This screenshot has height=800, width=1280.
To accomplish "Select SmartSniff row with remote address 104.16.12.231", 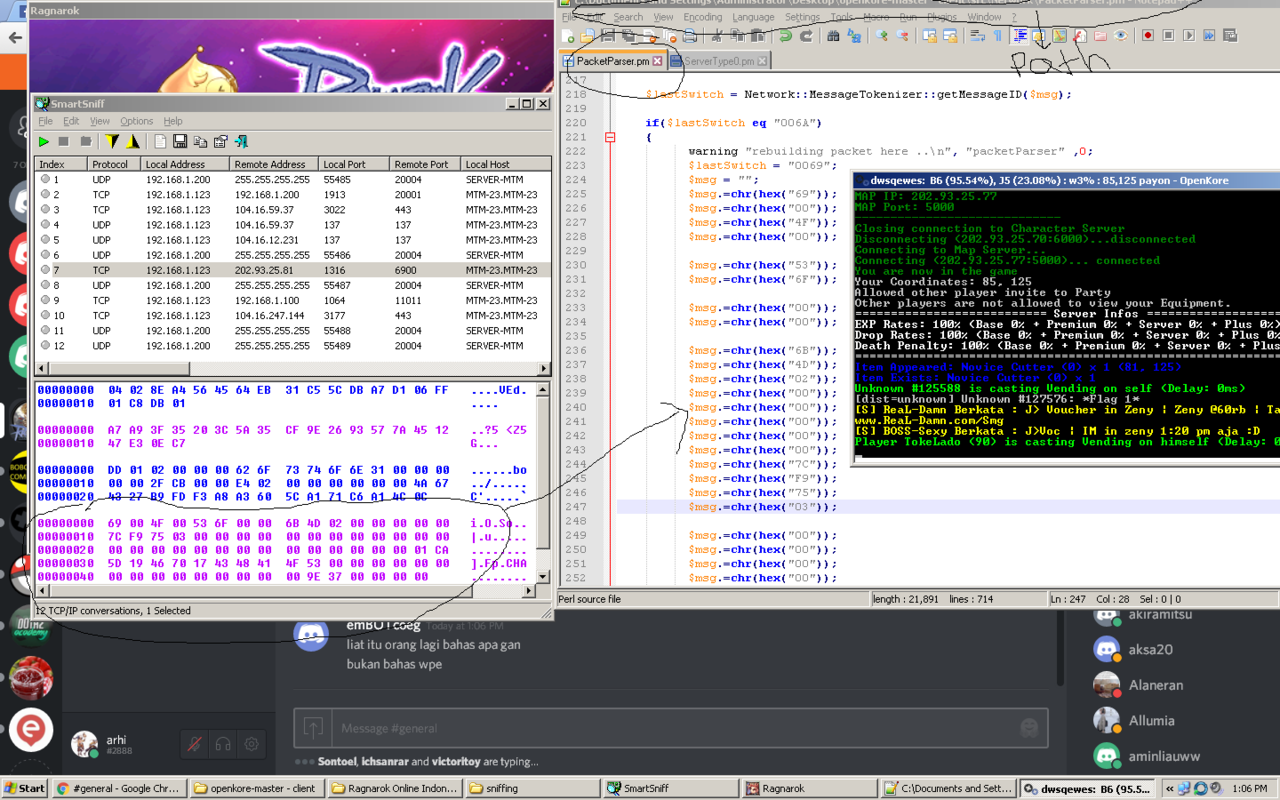I will (x=293, y=240).
